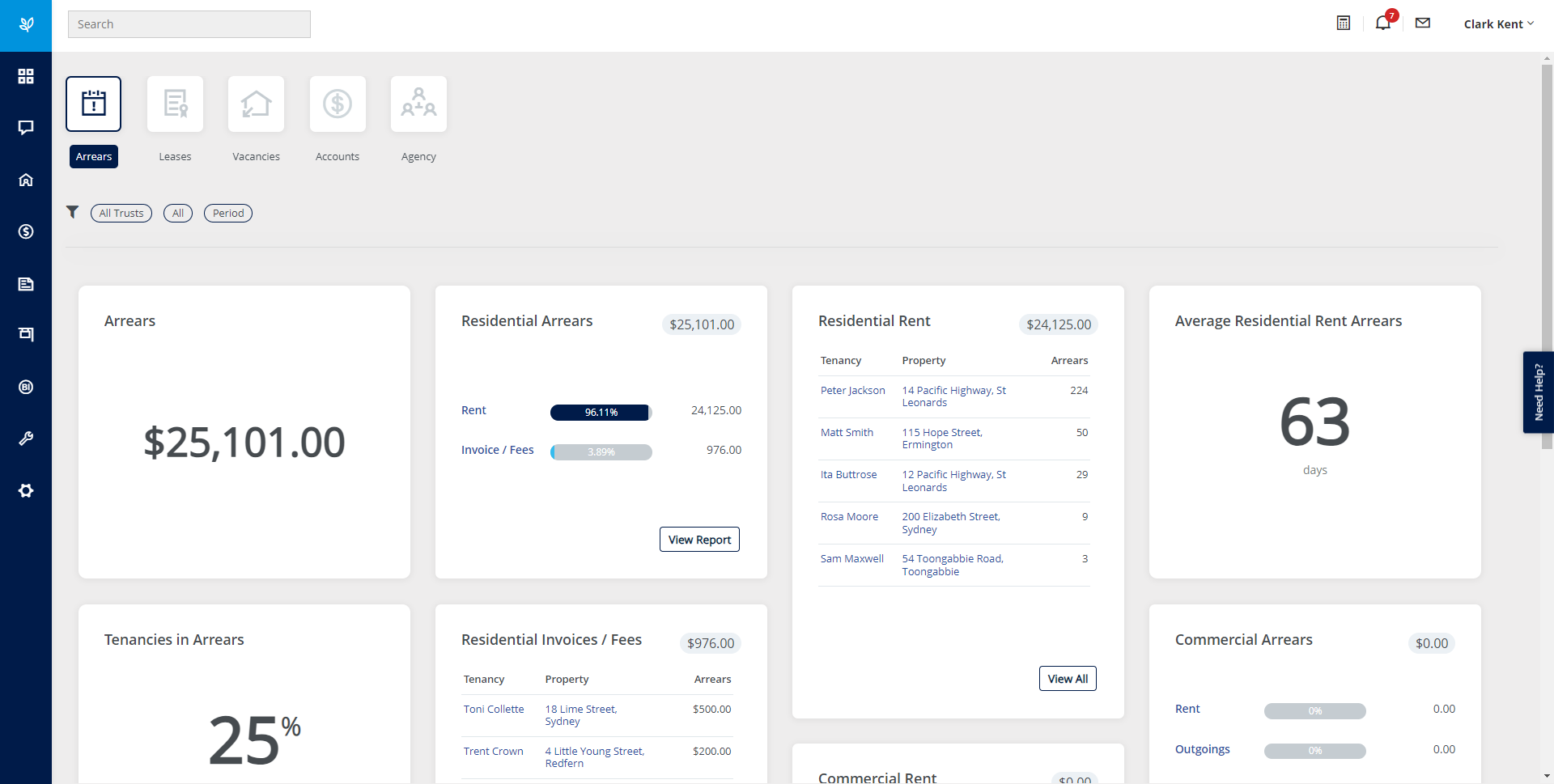Open the settings gear in the sidebar
This screenshot has width=1554, height=784.
tap(26, 490)
